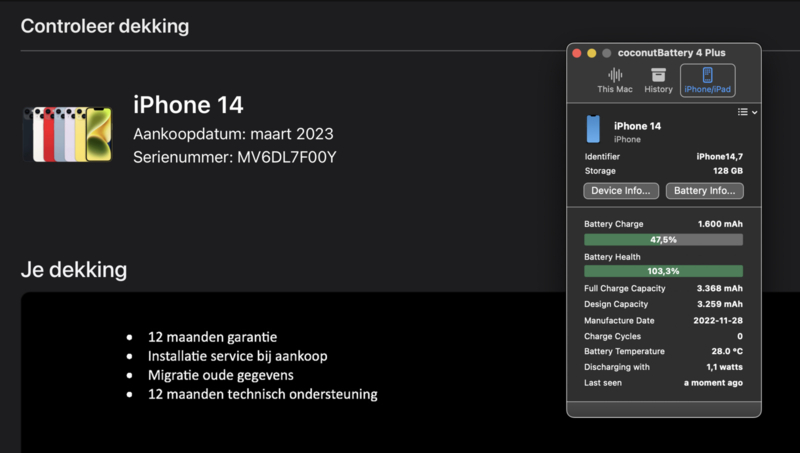
Task: Open the device list dropdown icon
Action: click(747, 112)
